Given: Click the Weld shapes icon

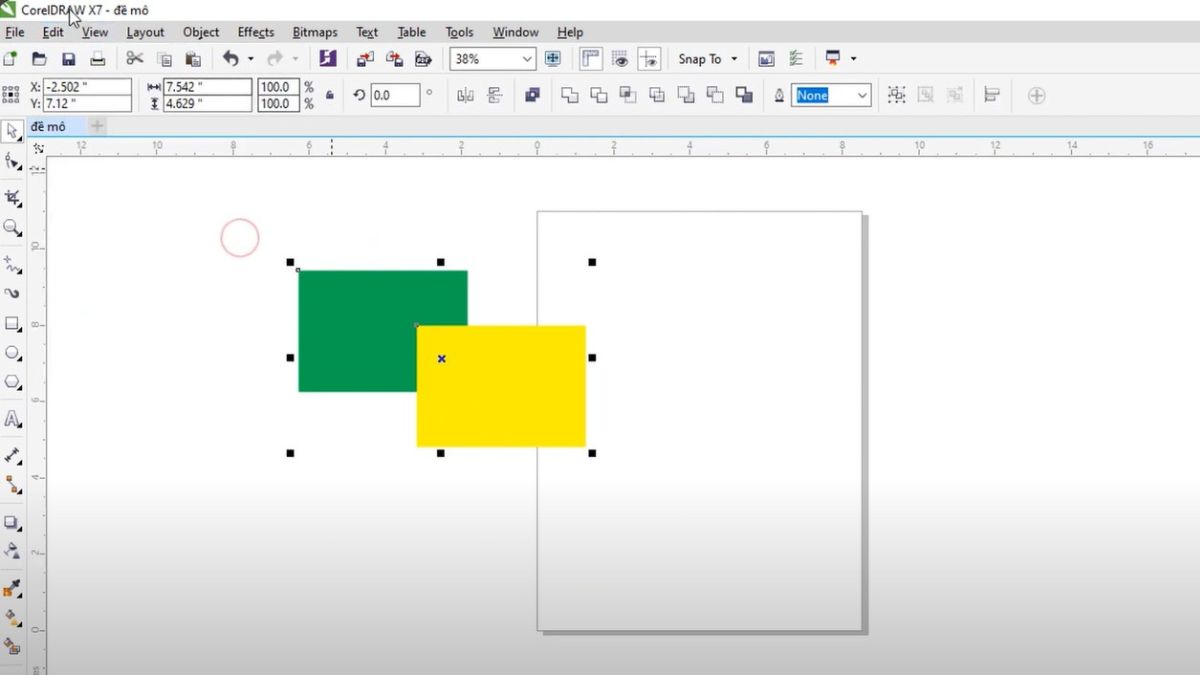Looking at the screenshot, I should (x=570, y=95).
